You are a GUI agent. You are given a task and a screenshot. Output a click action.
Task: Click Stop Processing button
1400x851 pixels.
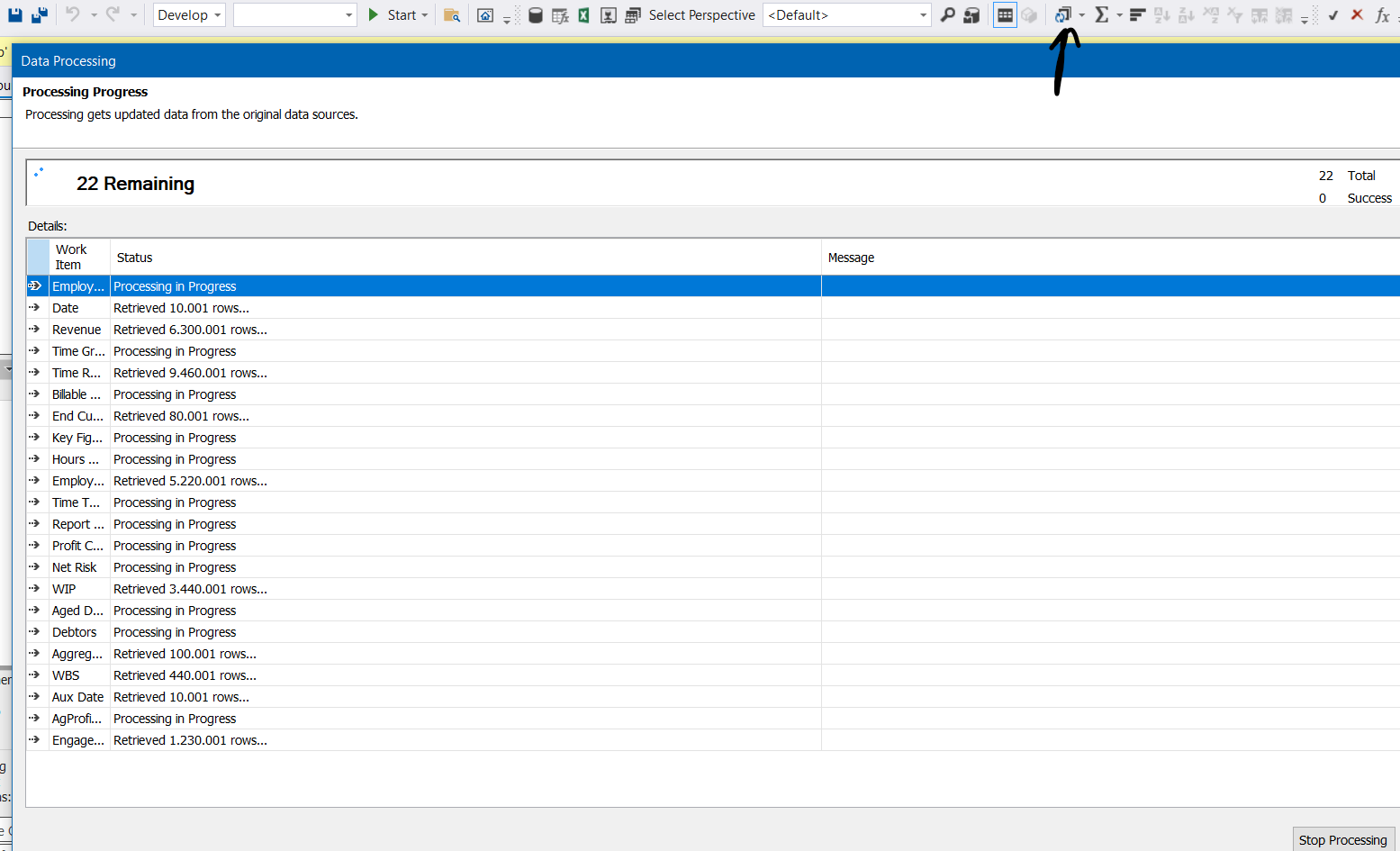(1342, 839)
